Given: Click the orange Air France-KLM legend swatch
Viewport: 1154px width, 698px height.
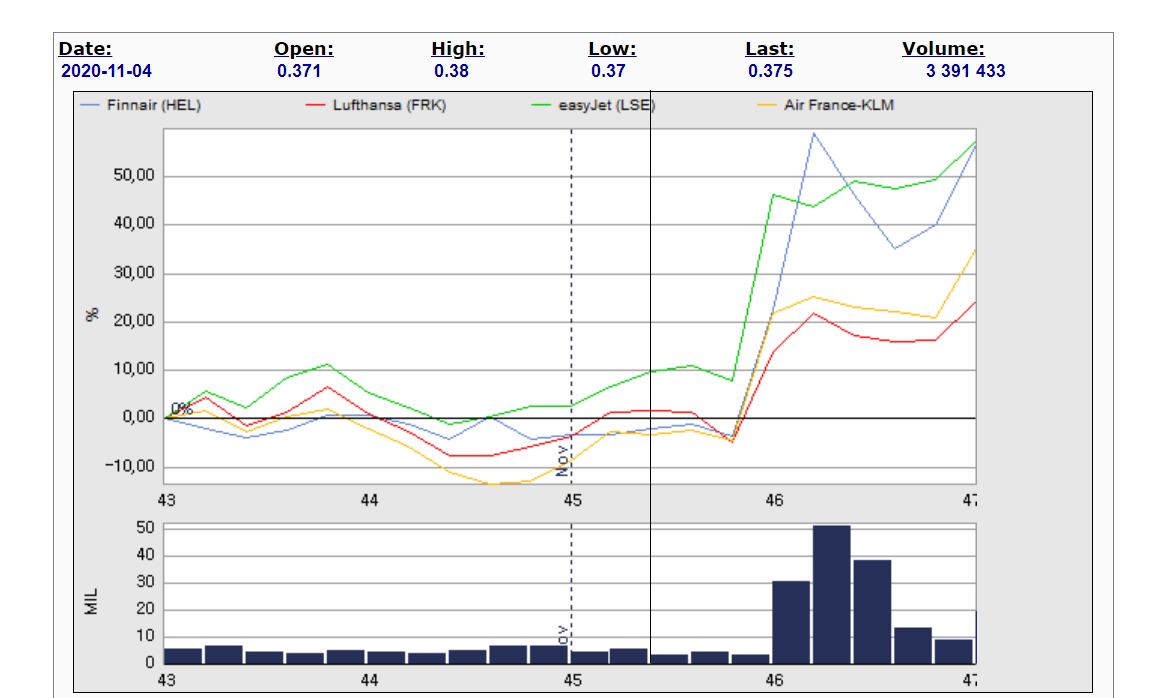Looking at the screenshot, I should pos(768,106).
